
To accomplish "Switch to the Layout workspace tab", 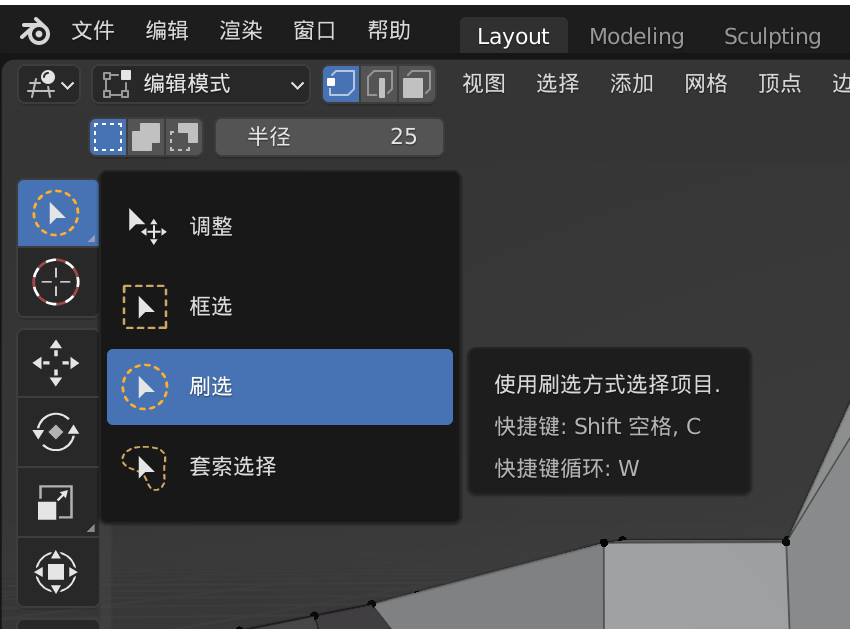I will (x=513, y=36).
